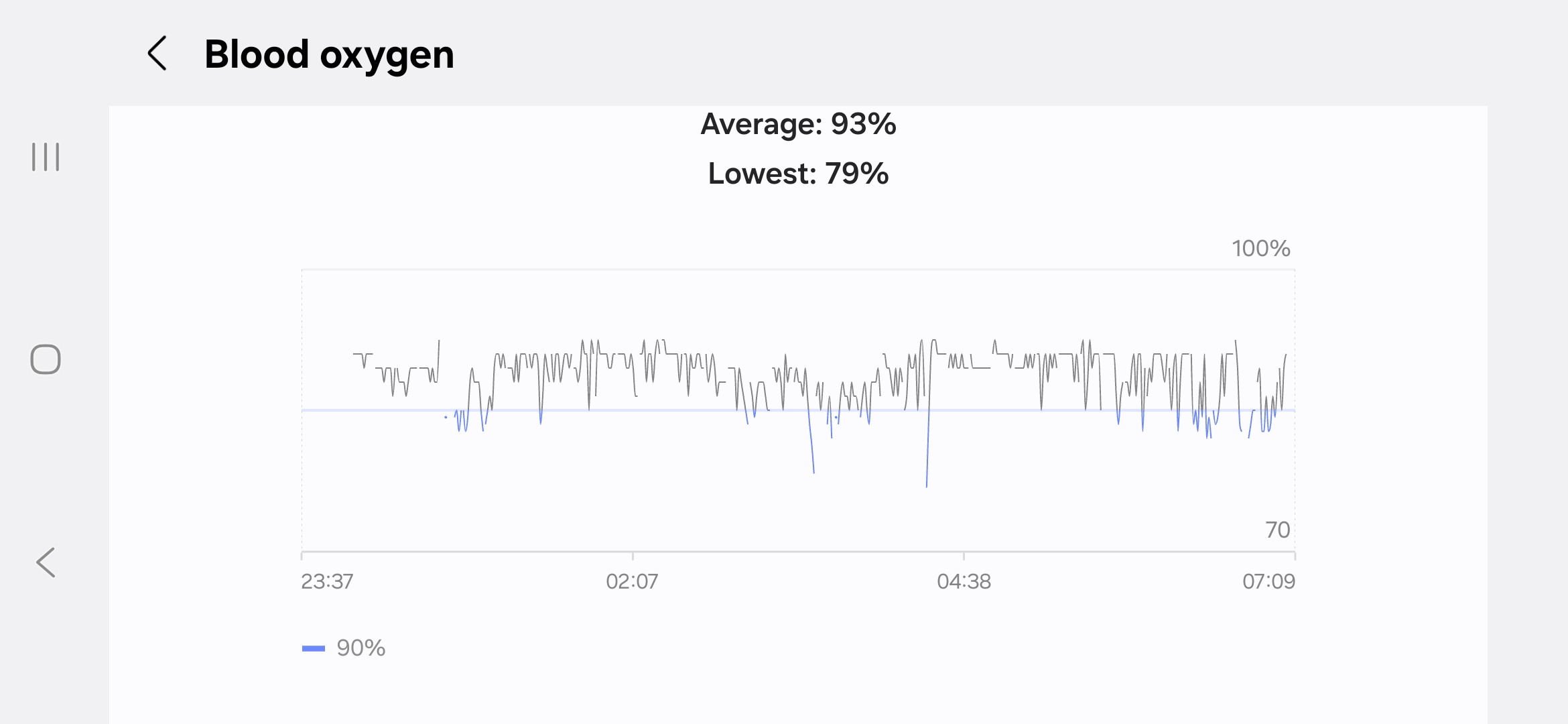The image size is (1568, 724).
Task: Tap the 23:37 start time label
Action: (327, 581)
